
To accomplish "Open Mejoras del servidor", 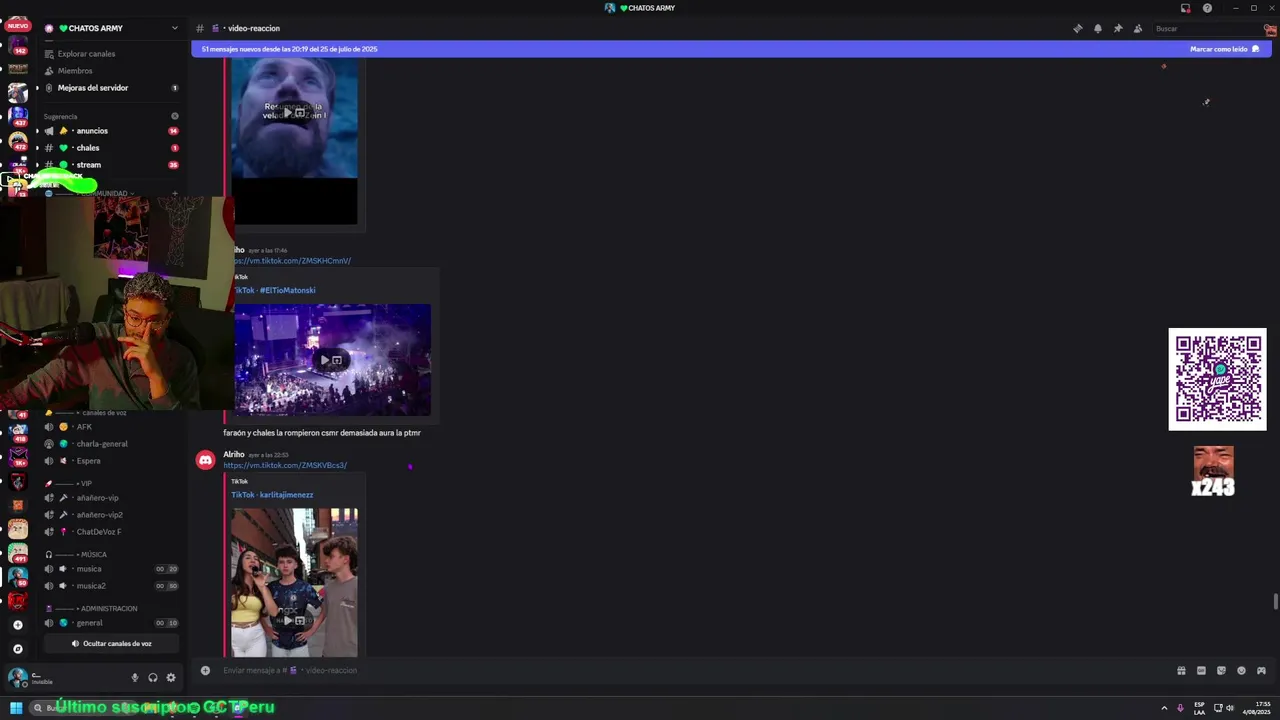I will tap(111, 88).
